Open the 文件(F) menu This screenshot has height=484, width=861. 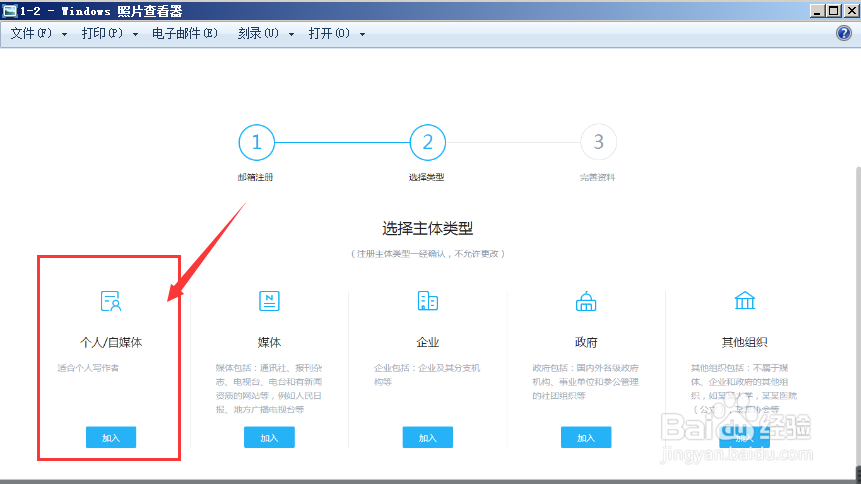tap(31, 34)
